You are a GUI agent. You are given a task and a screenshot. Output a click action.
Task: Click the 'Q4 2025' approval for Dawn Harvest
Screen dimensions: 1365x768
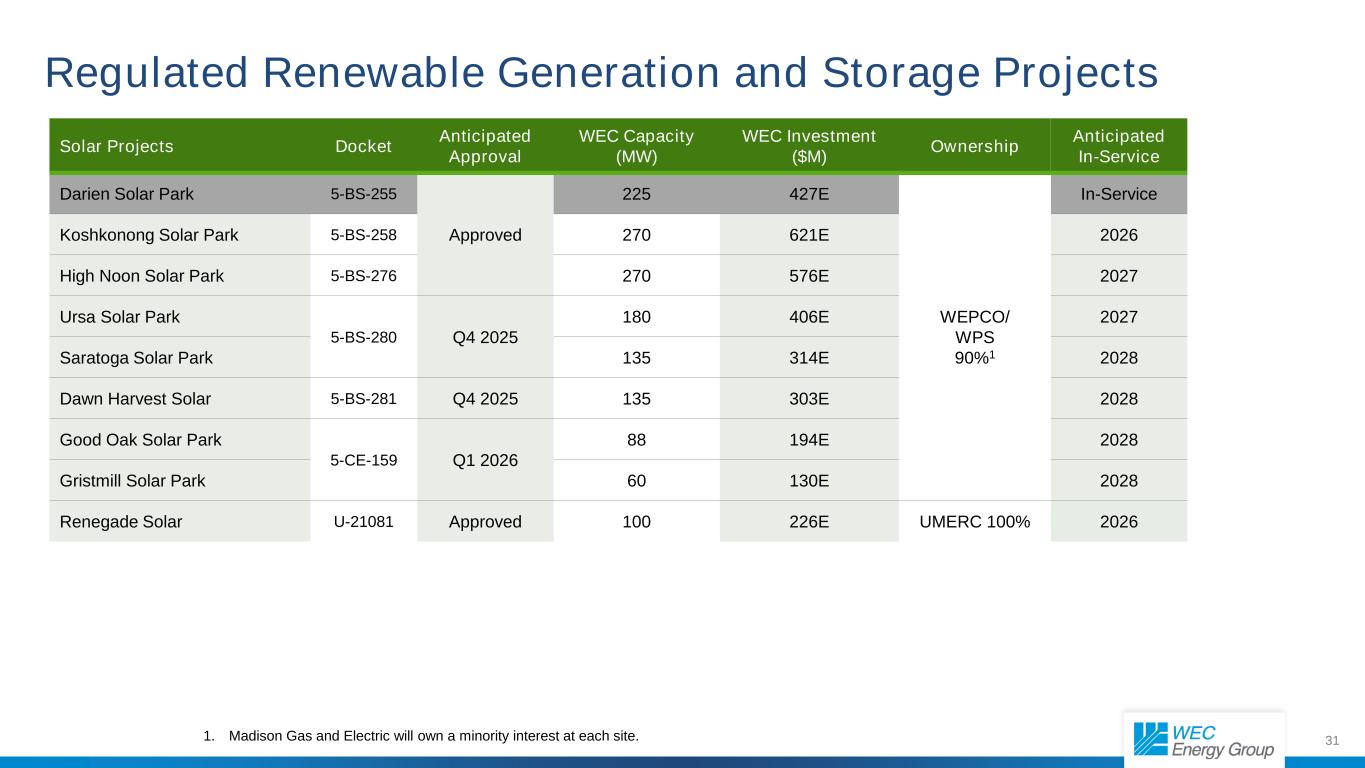(x=485, y=399)
